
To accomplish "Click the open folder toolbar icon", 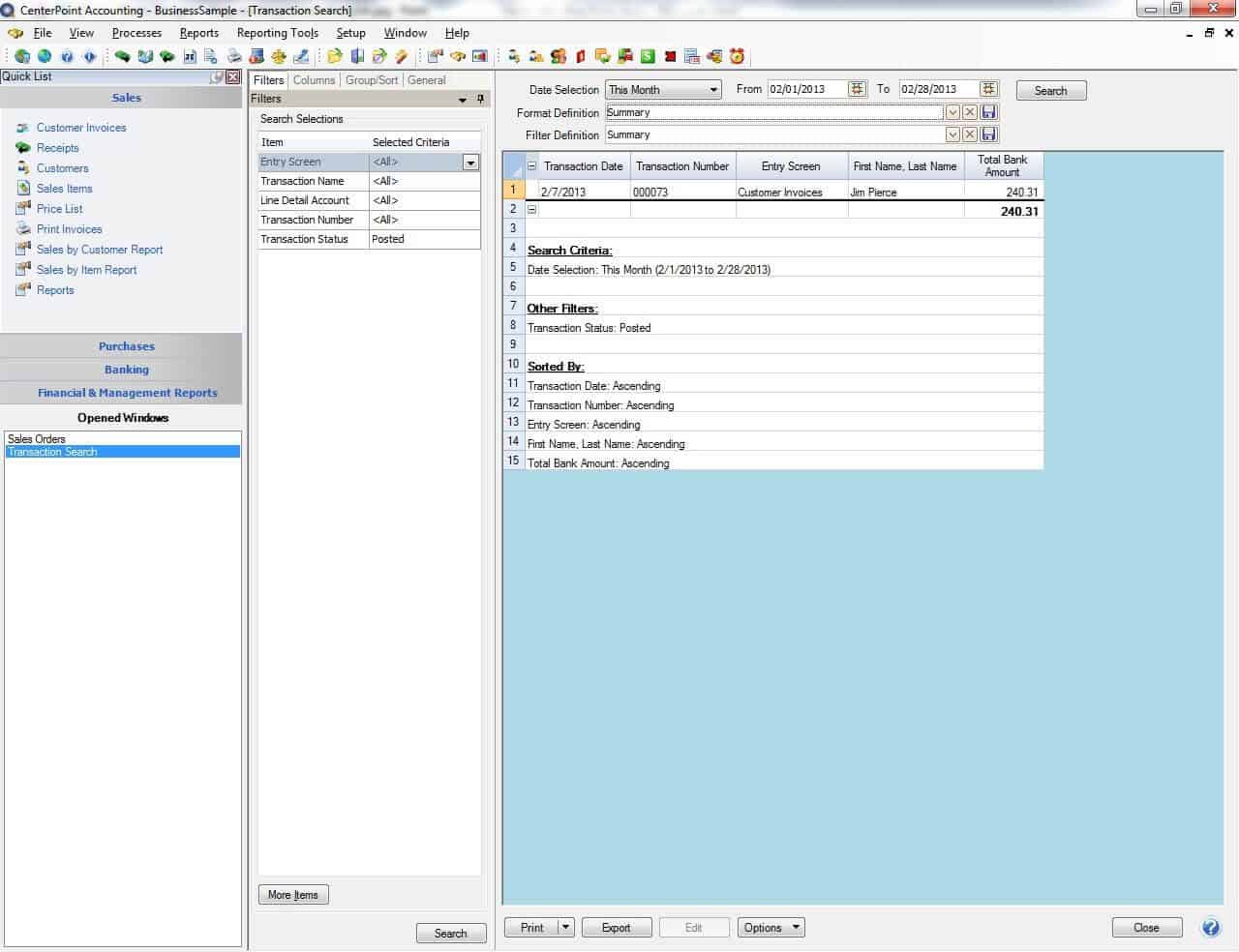I will pyautogui.click(x=335, y=56).
